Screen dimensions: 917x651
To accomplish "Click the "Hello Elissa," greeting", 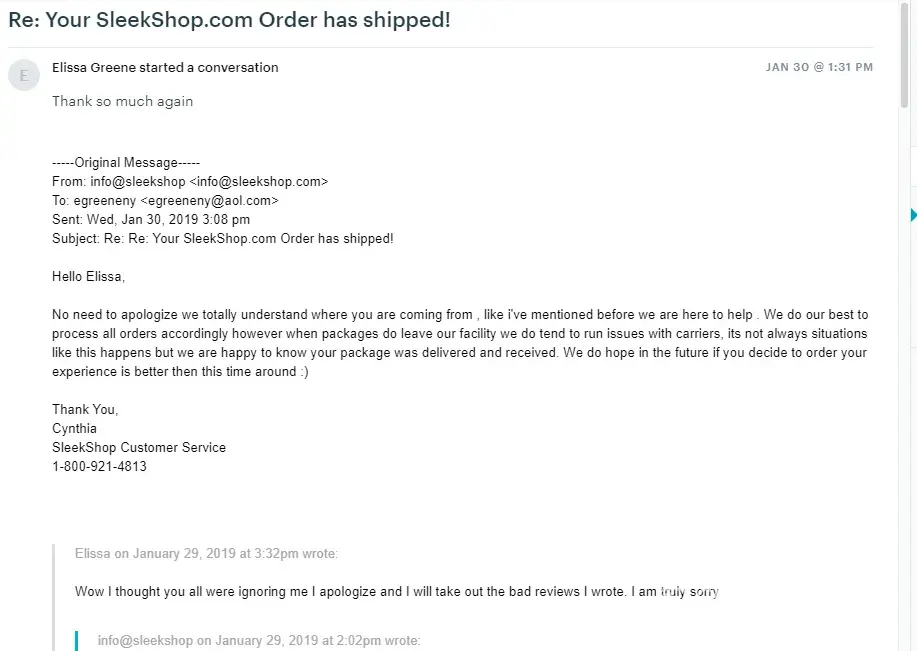I will pyautogui.click(x=88, y=277).
